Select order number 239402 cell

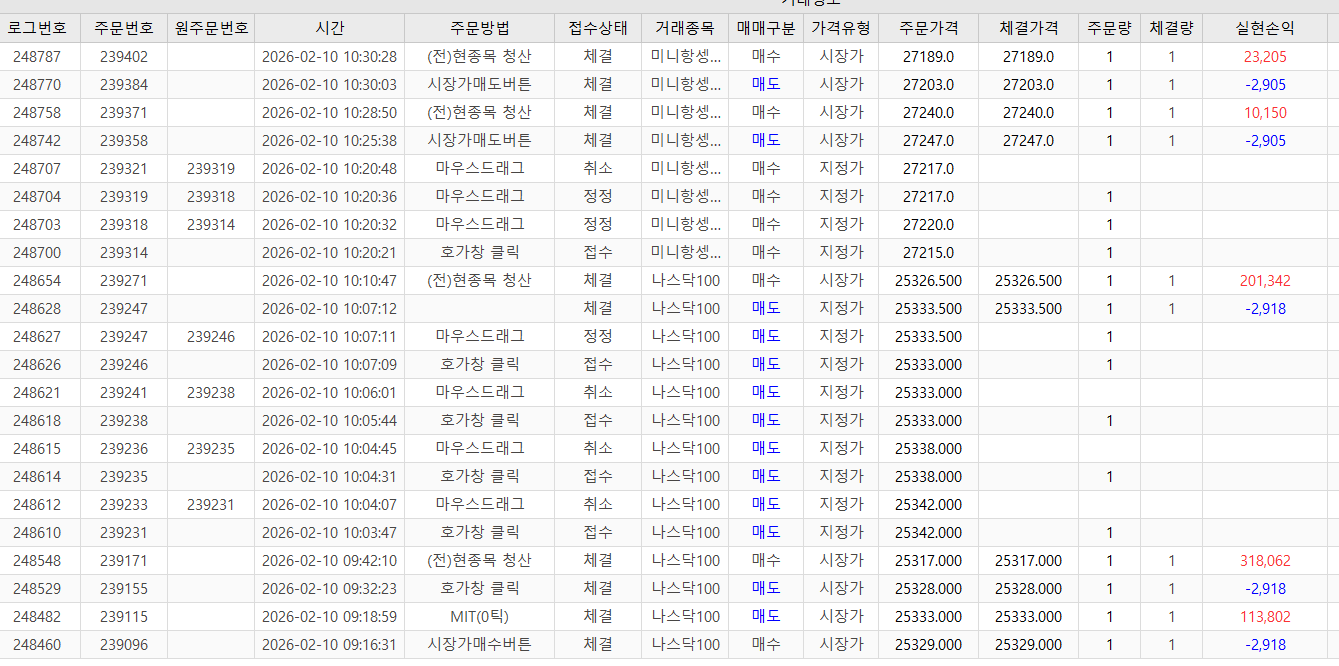[x=124, y=57]
